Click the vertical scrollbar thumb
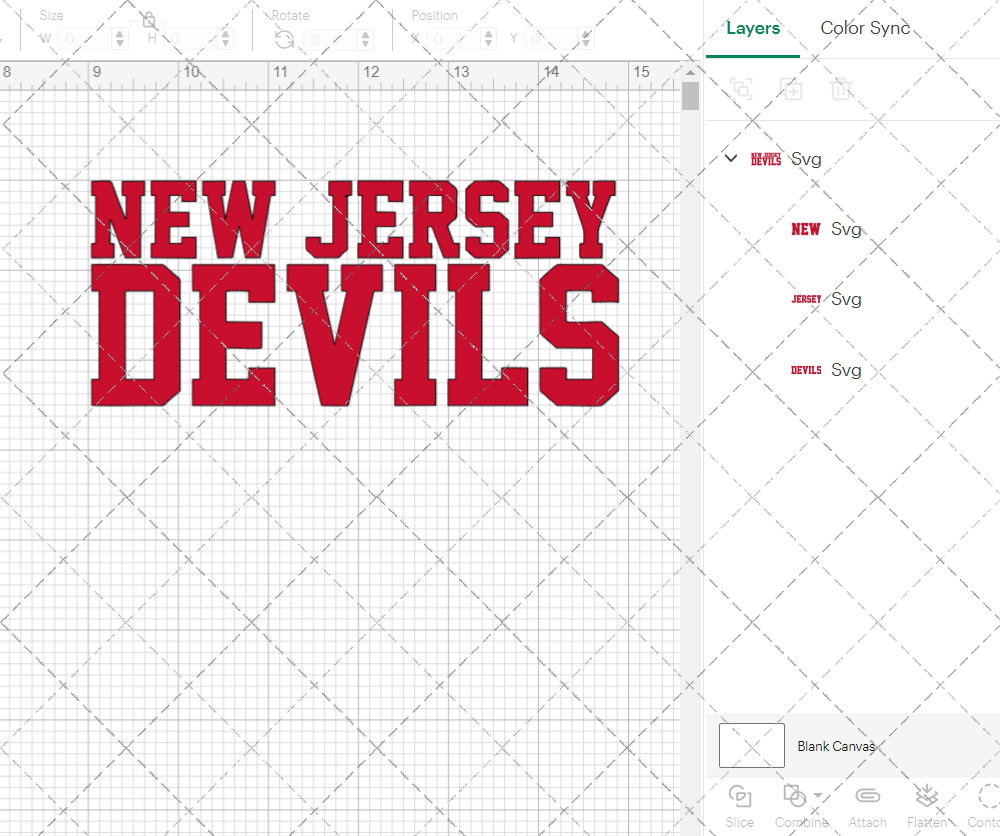 point(690,96)
